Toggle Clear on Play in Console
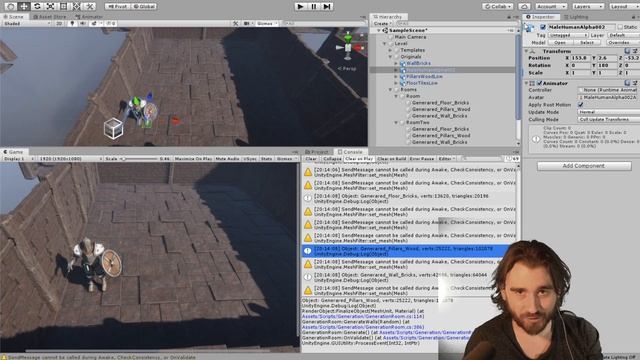Viewport: 640px width, 360px height. 359,158
